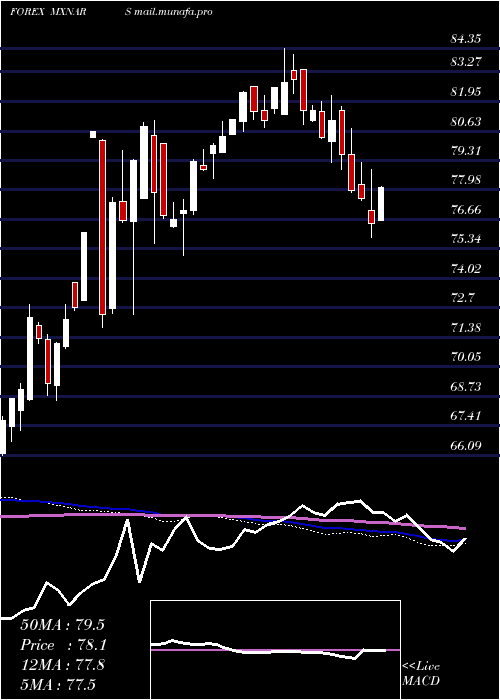Click the 83.27 price axis label

(x=466, y=62)
